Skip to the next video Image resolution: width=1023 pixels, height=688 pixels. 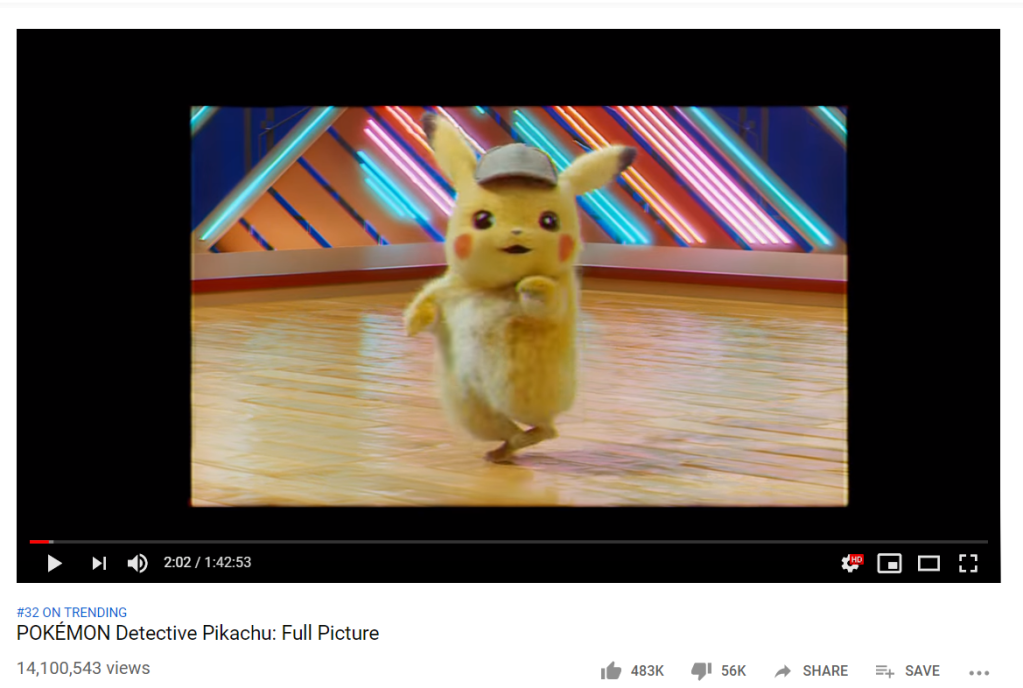coord(99,563)
